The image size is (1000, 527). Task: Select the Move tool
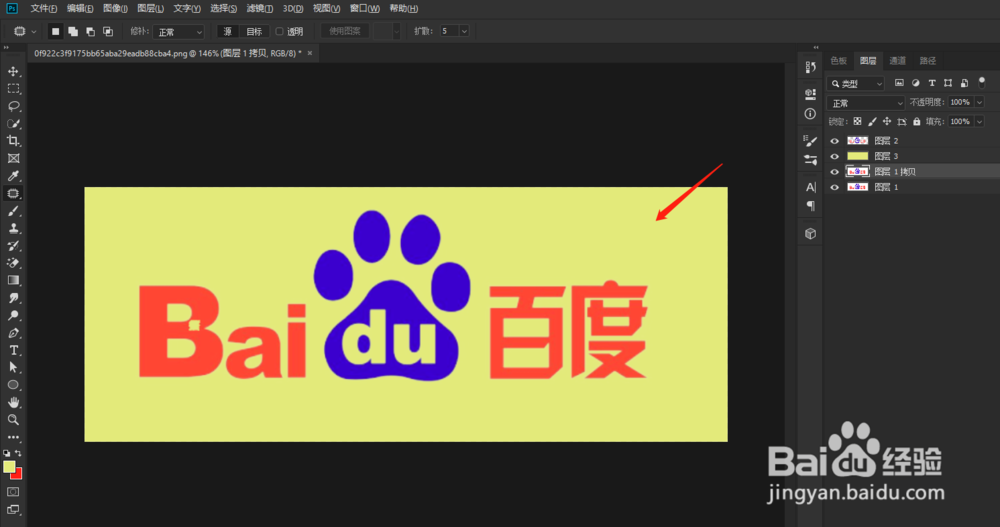pos(13,71)
